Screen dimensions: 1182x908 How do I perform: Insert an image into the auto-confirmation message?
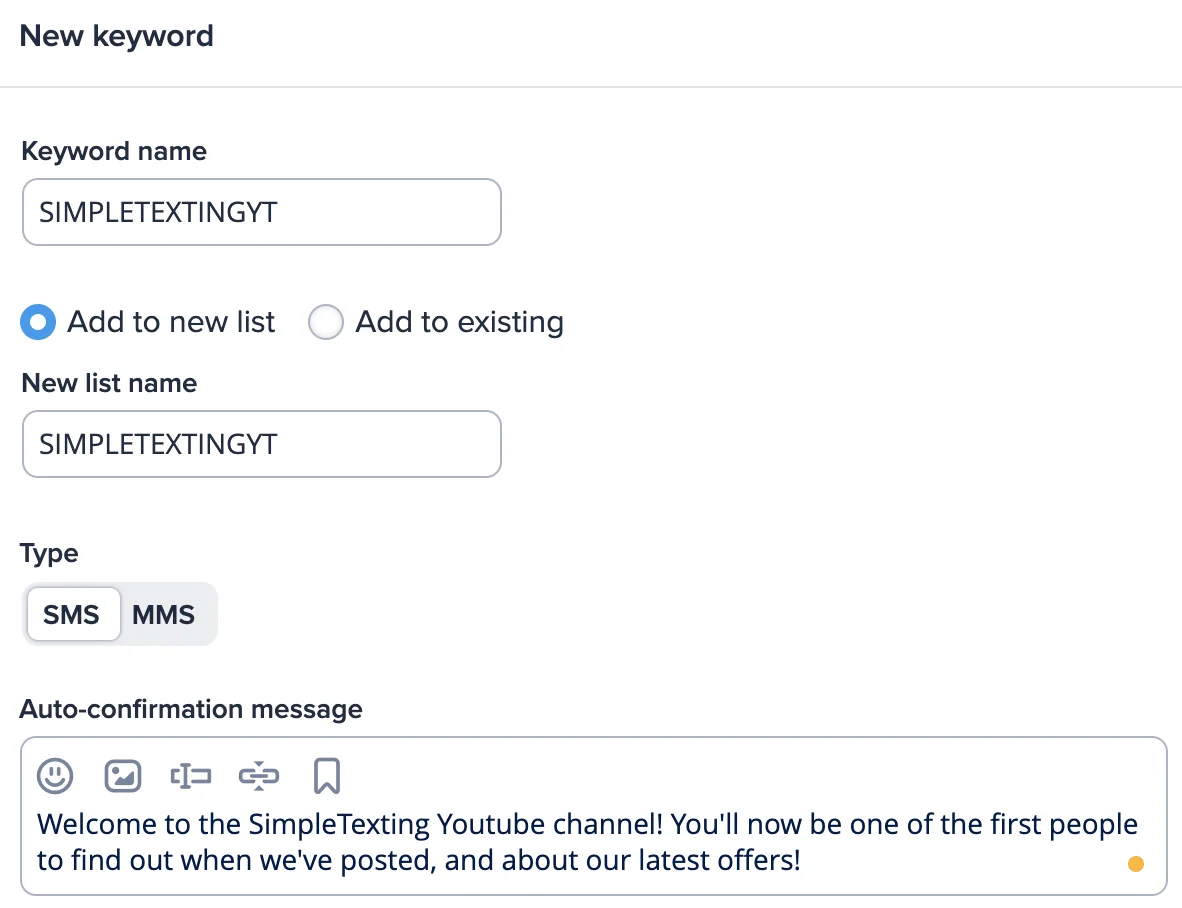pos(123,775)
